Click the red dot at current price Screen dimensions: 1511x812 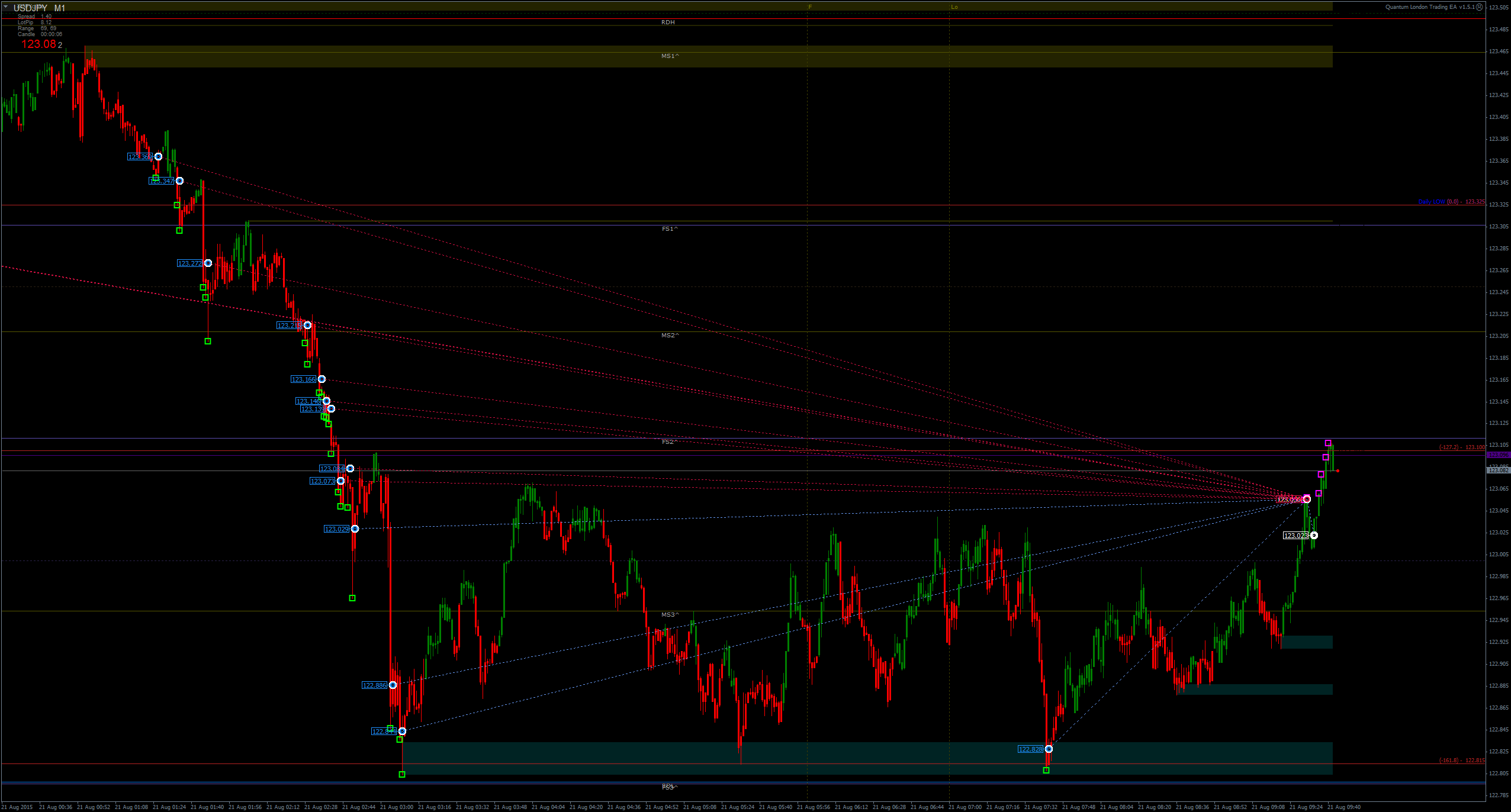pyautogui.click(x=1338, y=471)
